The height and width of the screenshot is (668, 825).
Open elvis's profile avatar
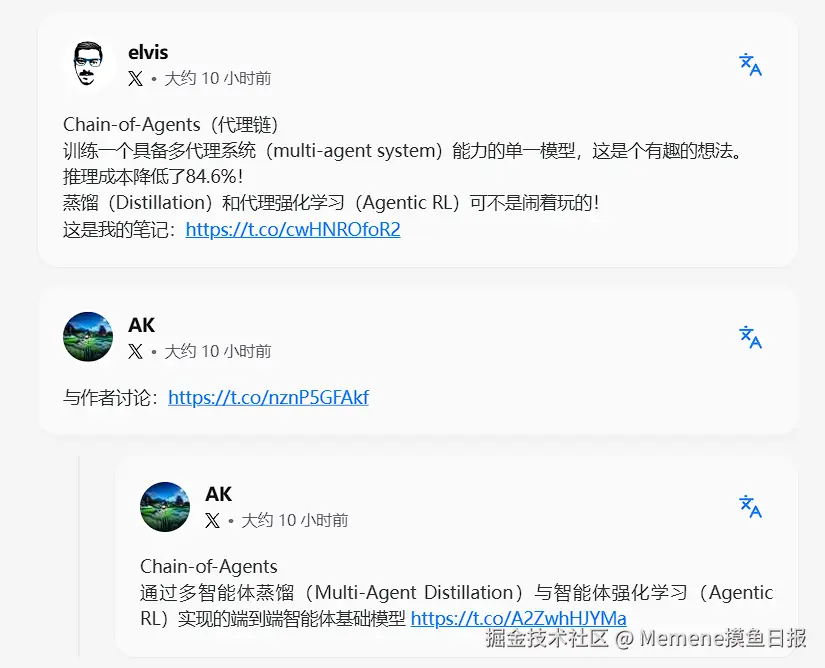click(88, 64)
